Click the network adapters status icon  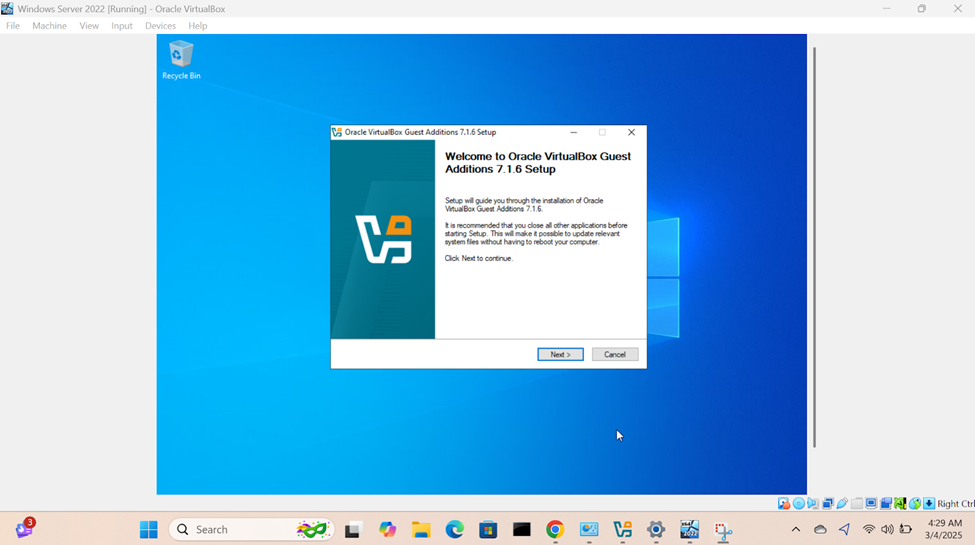click(828, 503)
